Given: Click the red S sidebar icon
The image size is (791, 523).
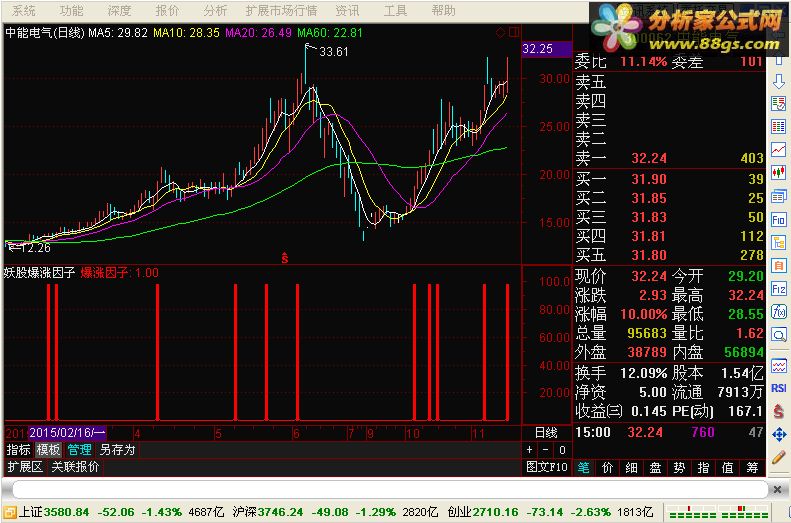Looking at the screenshot, I should pos(778,411).
